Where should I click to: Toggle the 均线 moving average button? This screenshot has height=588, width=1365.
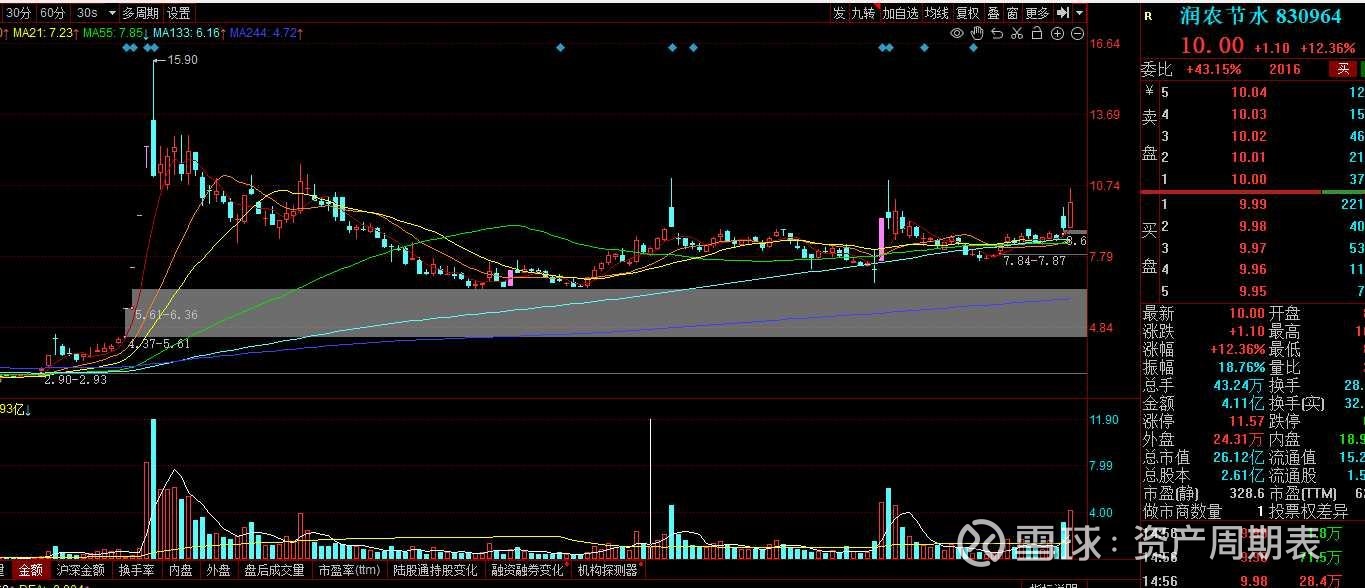pyautogui.click(x=937, y=13)
